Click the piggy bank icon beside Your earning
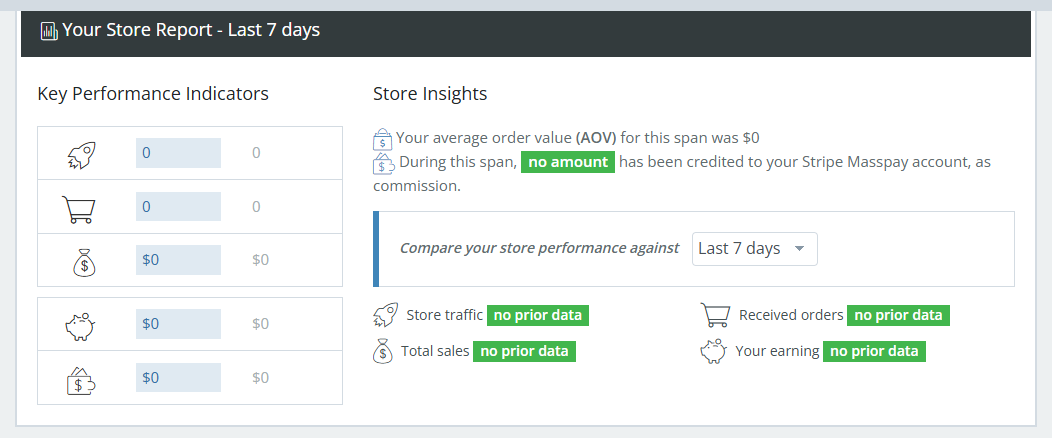Viewport: 1052px width, 438px height. (x=713, y=351)
